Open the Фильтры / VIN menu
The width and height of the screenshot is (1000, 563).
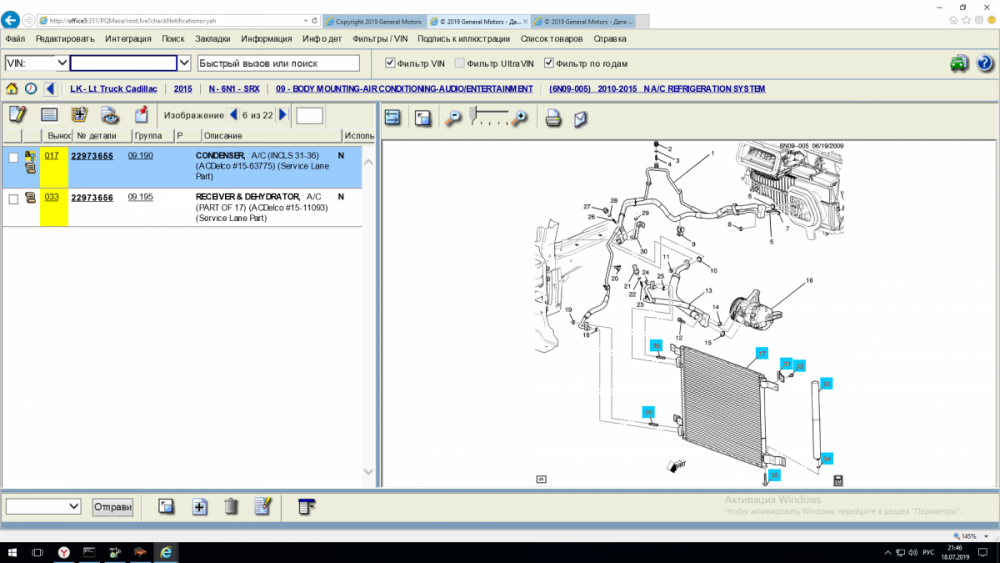point(381,39)
